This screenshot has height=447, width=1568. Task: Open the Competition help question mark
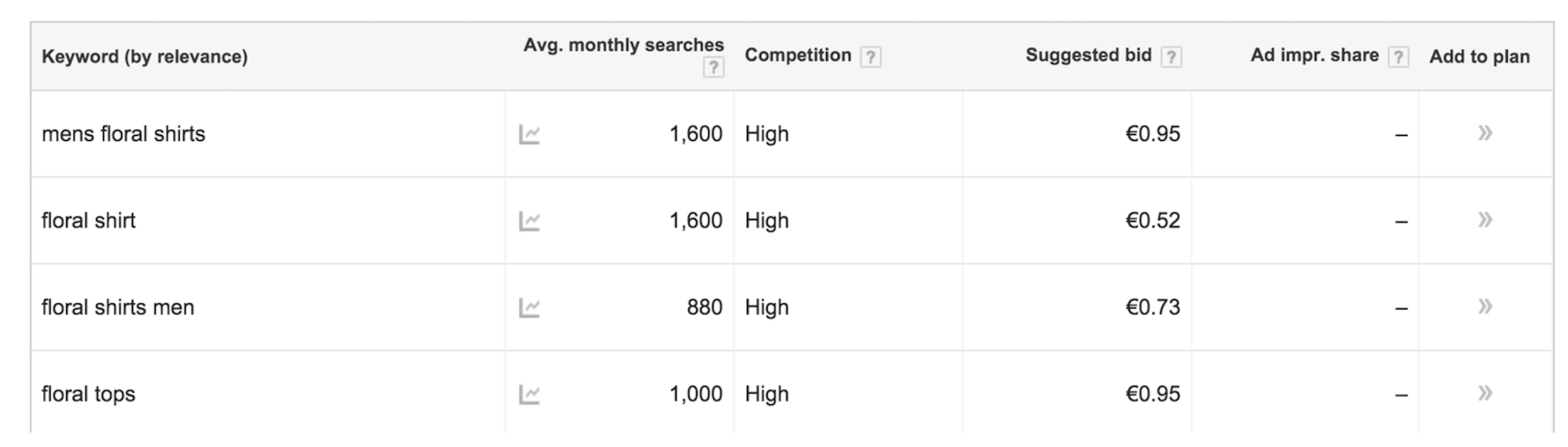[871, 57]
